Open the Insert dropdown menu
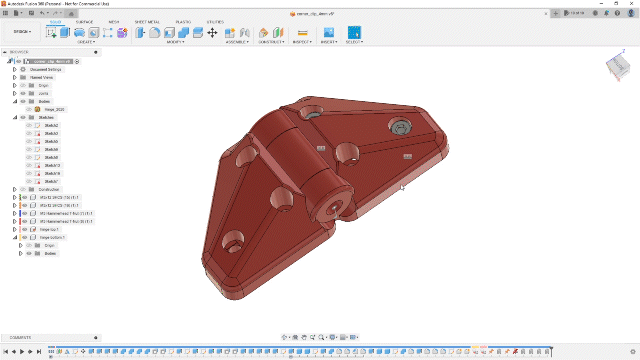Screen dimensions: 640x360 [329, 42]
